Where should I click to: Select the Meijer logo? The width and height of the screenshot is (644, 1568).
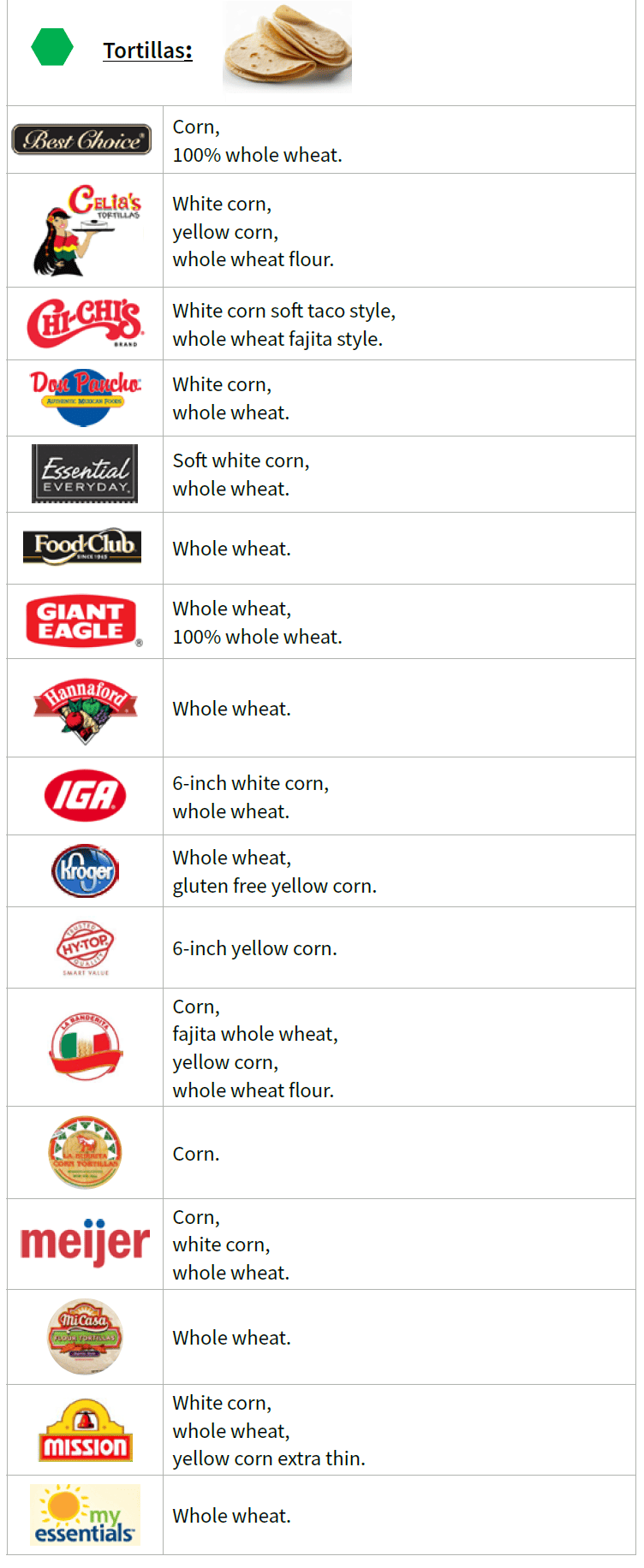[85, 1243]
